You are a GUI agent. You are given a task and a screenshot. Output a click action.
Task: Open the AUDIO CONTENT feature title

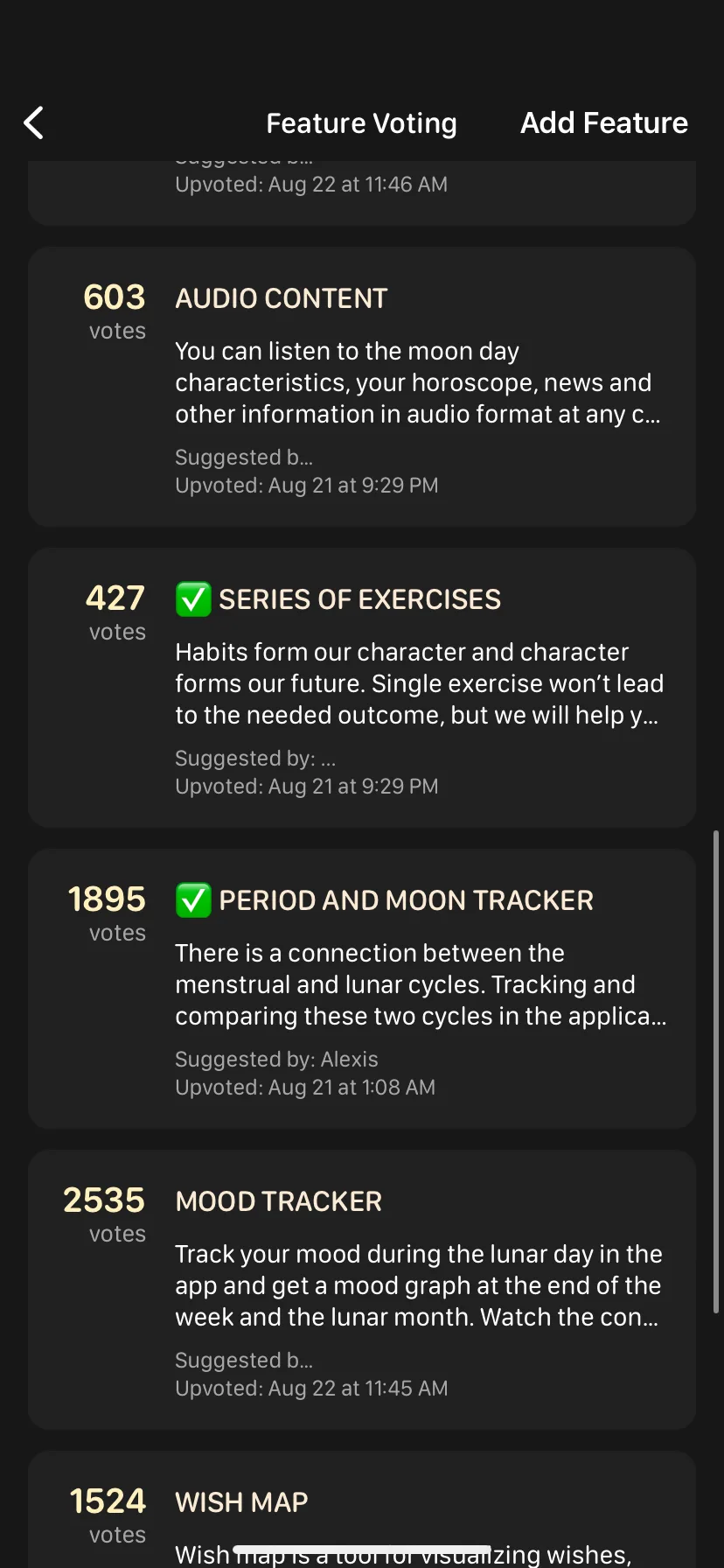[x=281, y=298]
